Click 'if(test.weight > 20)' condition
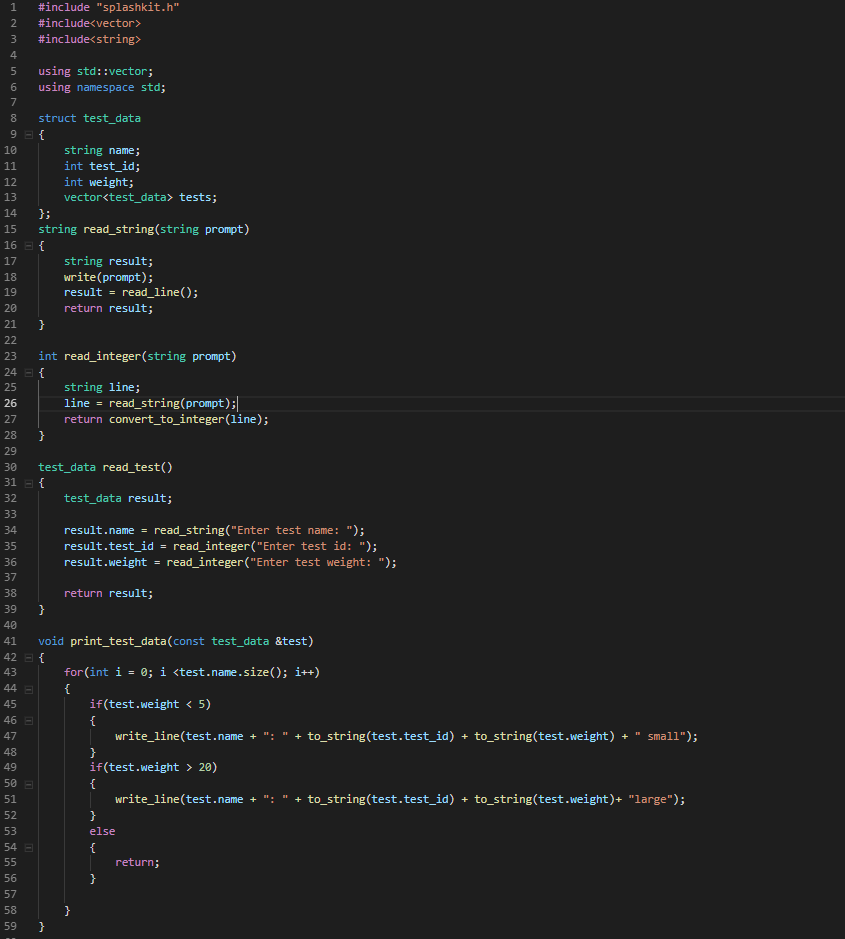845x939 pixels. [153, 768]
